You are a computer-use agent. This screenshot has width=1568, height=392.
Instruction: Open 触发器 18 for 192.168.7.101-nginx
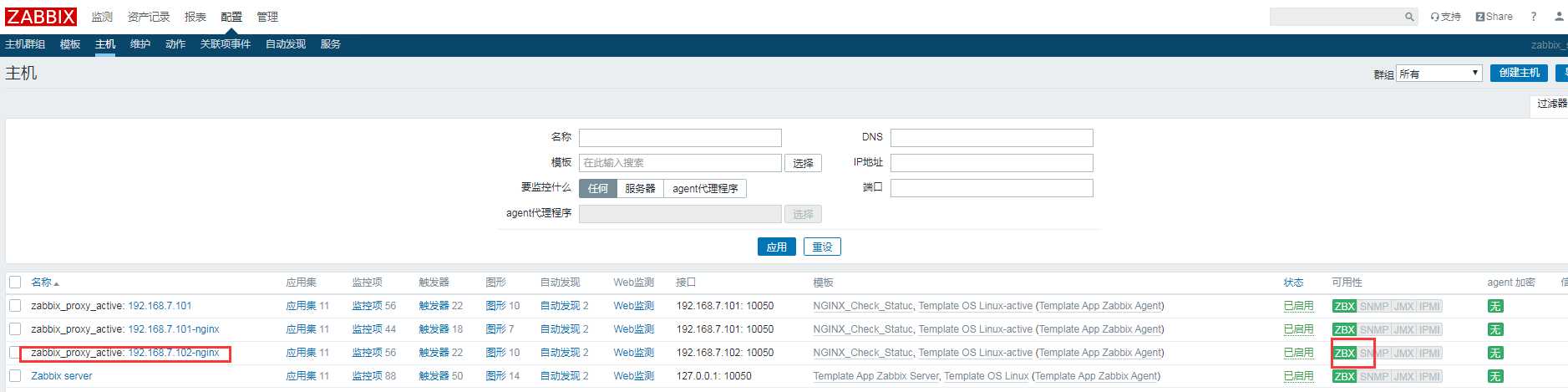(434, 329)
